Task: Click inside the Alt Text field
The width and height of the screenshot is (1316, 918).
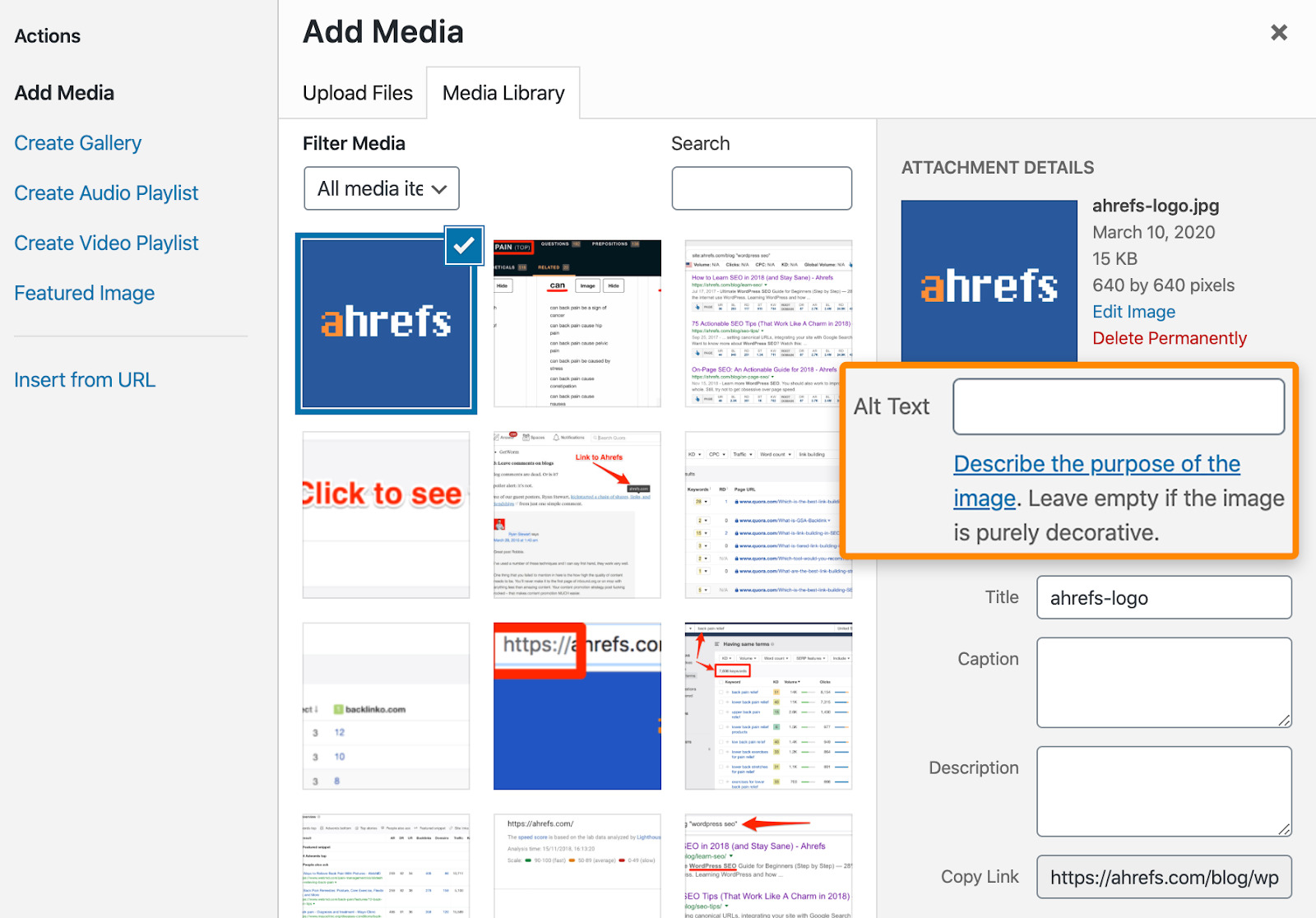Action: 1118,406
